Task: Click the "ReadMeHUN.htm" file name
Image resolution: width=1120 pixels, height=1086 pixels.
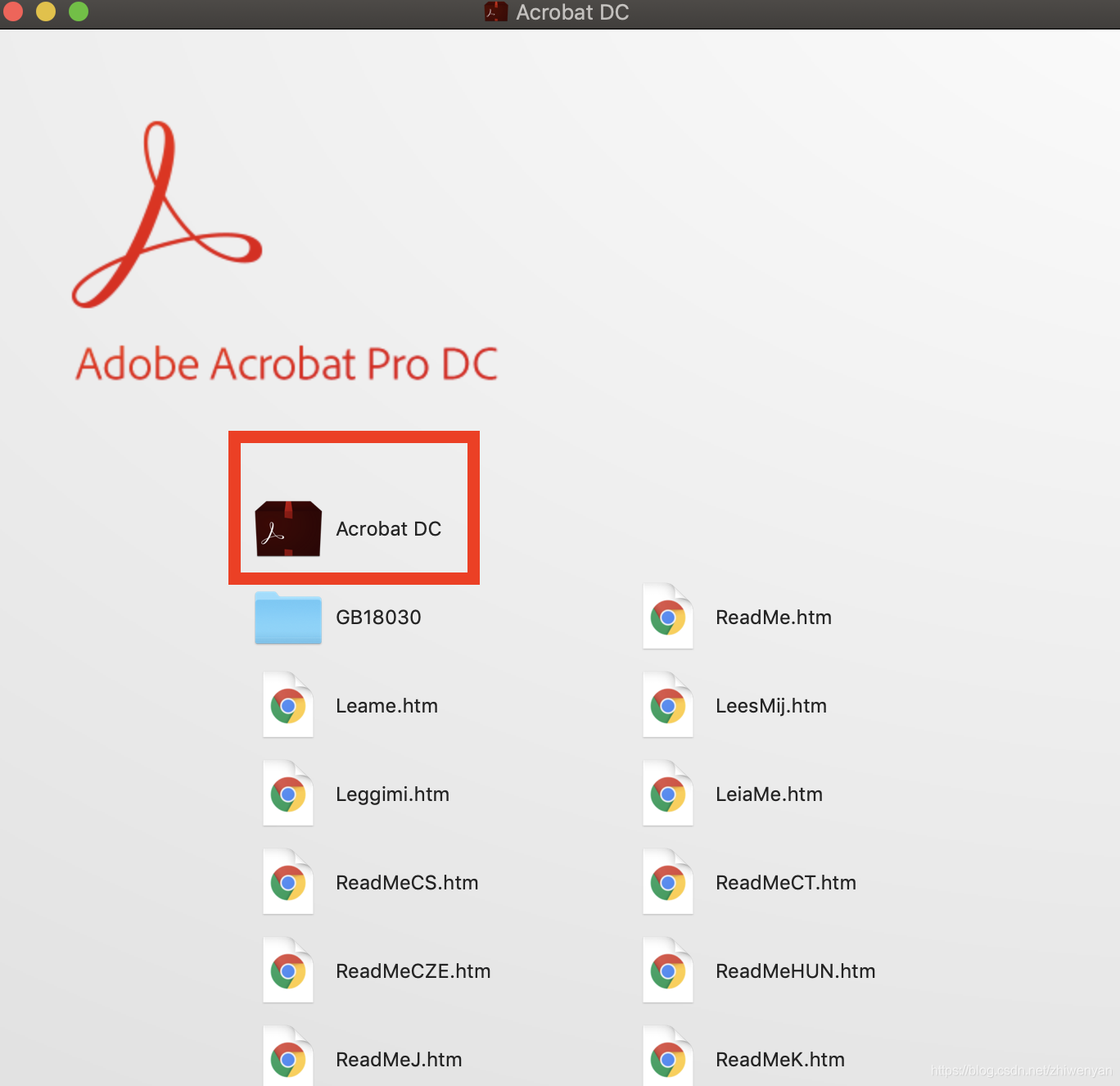Action: point(796,971)
